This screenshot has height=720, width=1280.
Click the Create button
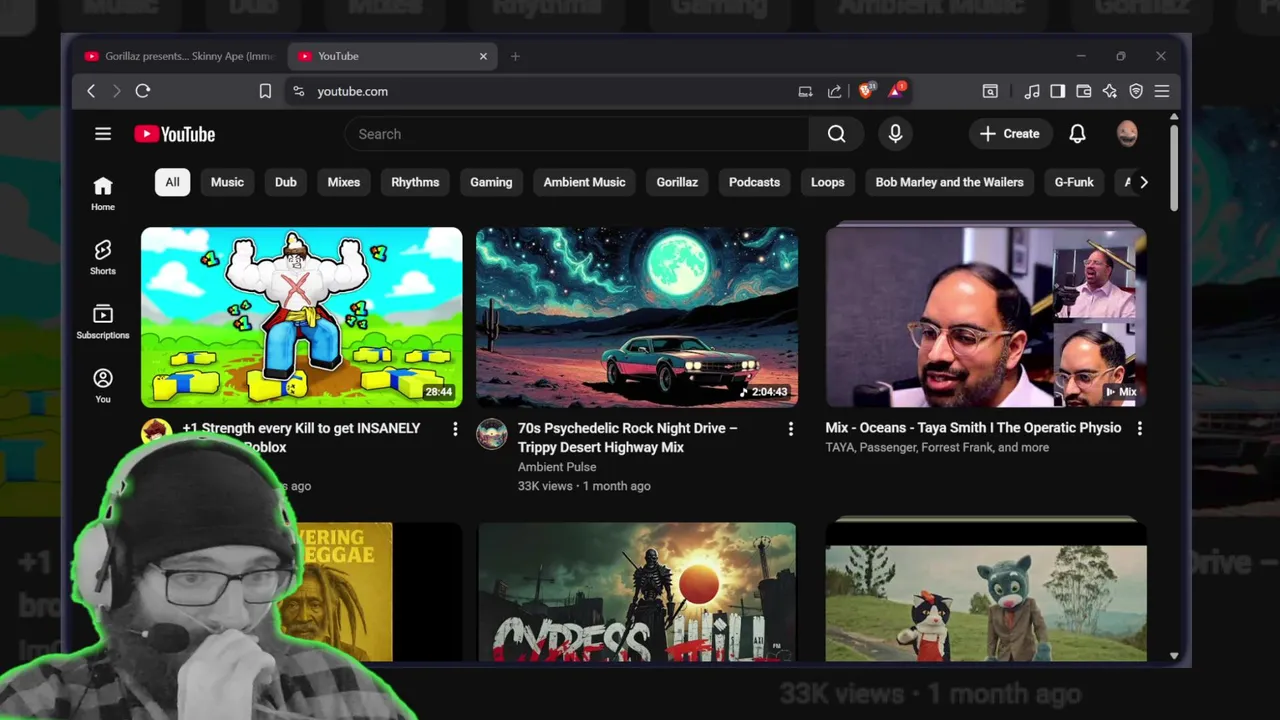(1010, 134)
